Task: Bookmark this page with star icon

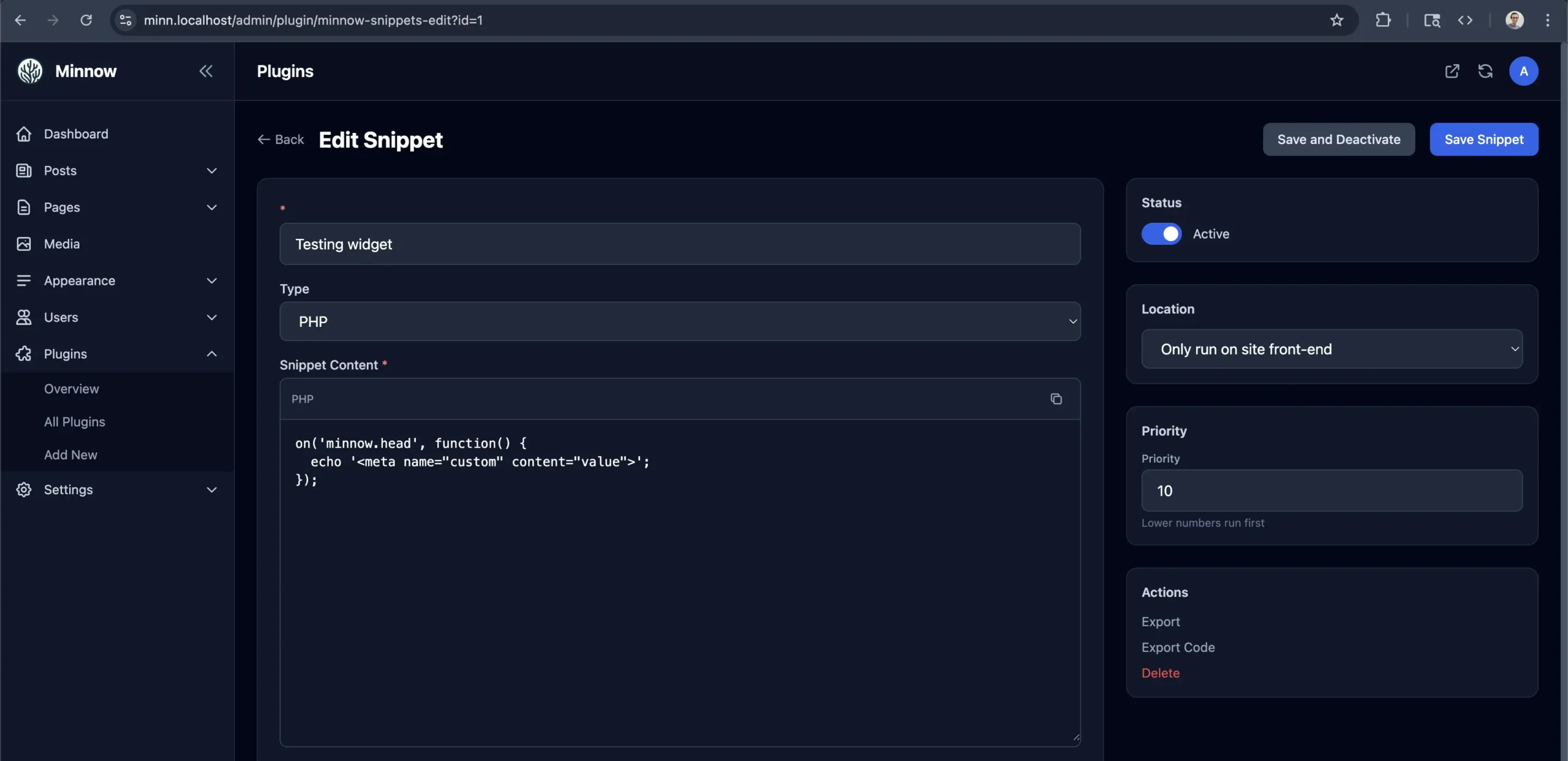Action: (1336, 20)
